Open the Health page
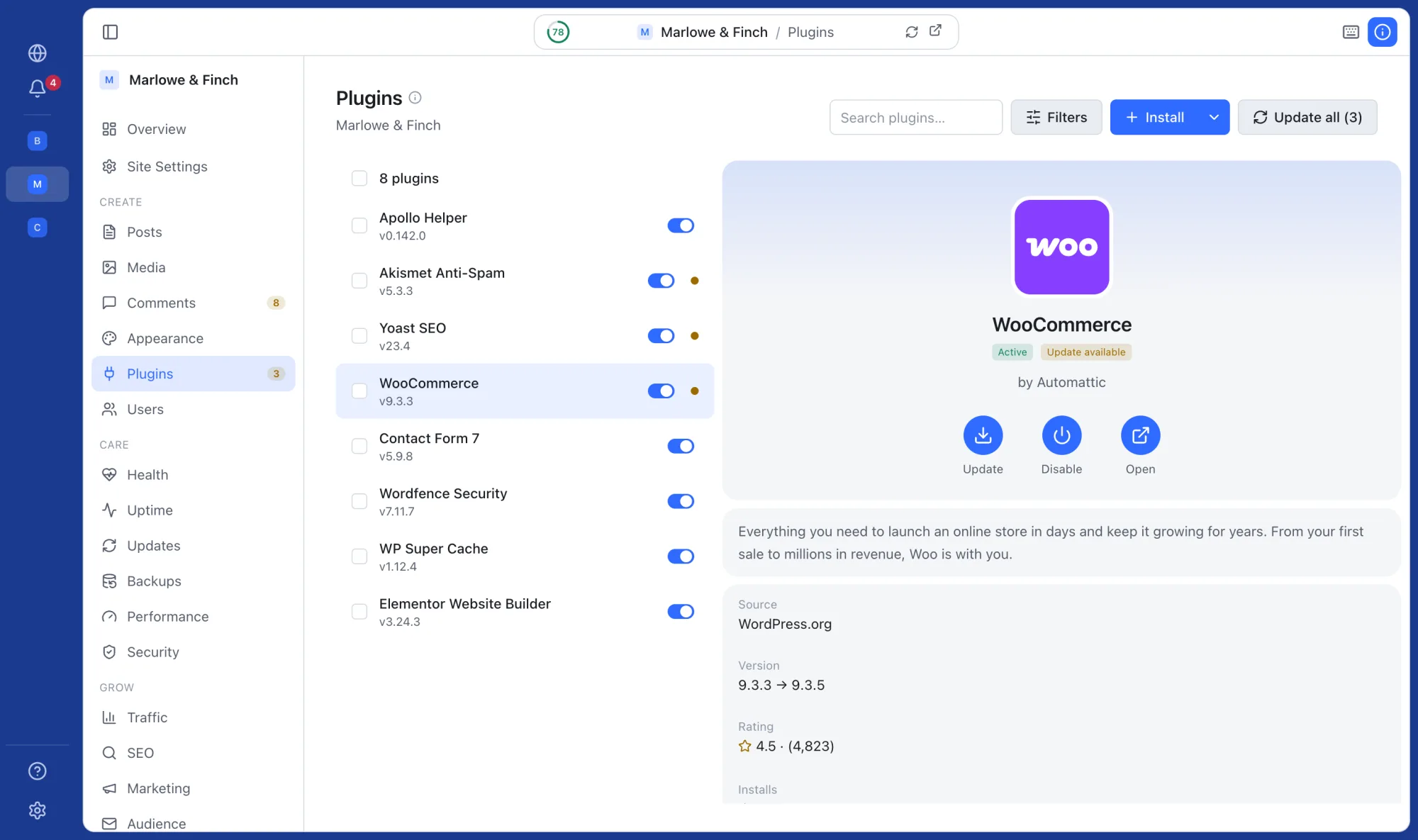The height and width of the screenshot is (840, 1418). (193, 475)
